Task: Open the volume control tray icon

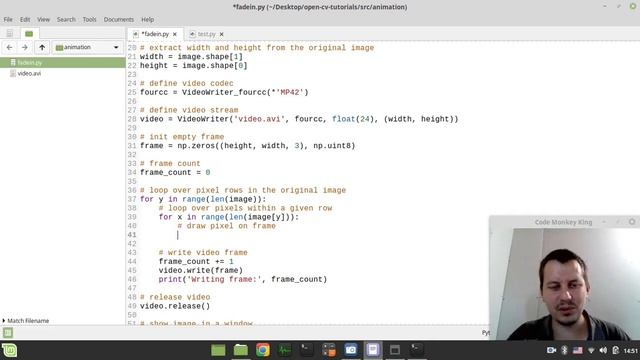Action: tap(603, 350)
